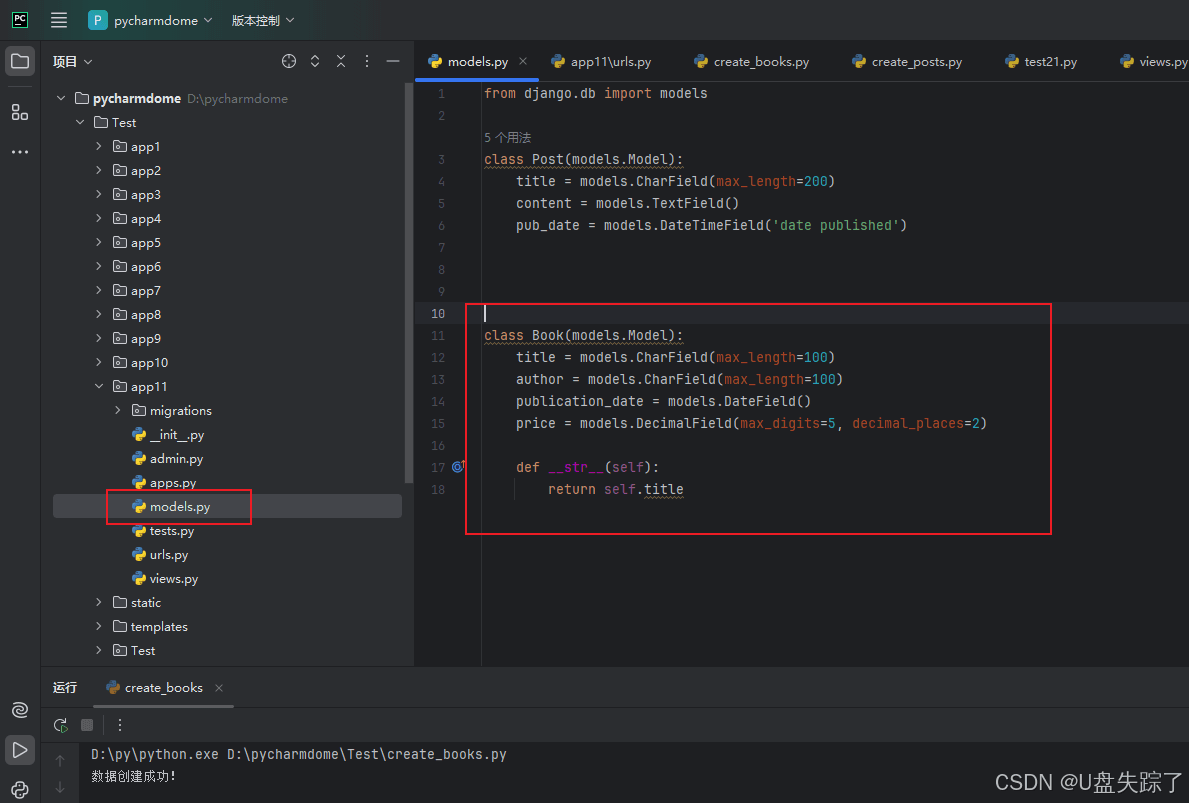Expand the templates folder
1189x803 pixels.
coord(99,626)
